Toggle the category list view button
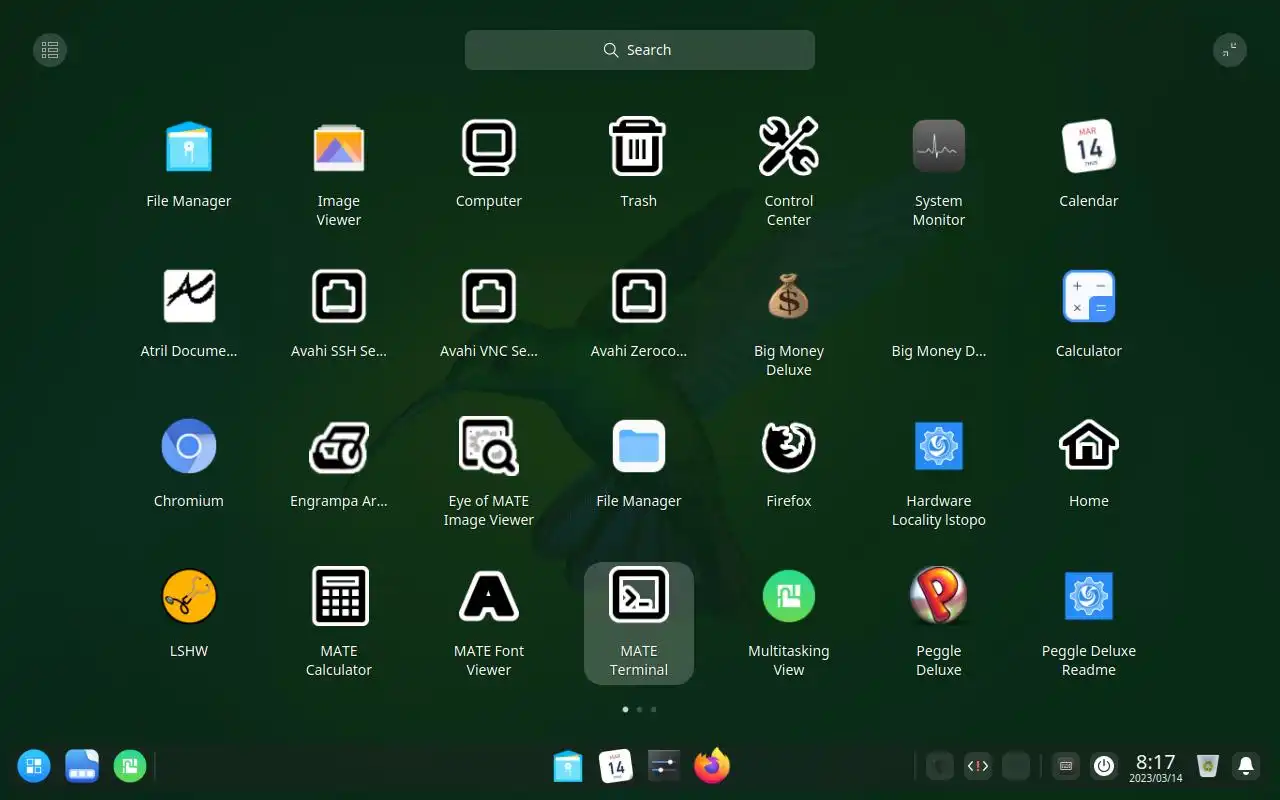 click(x=50, y=50)
